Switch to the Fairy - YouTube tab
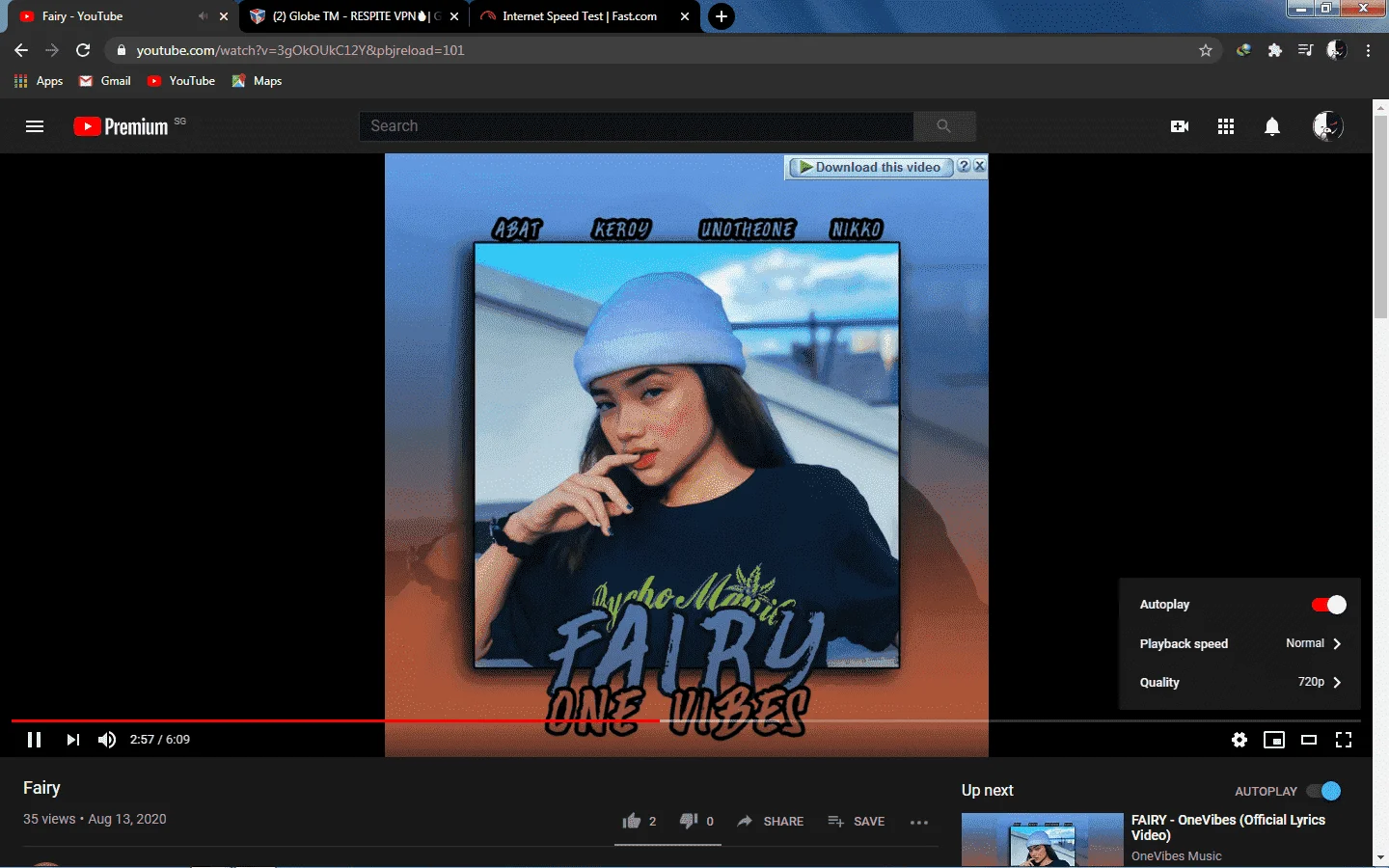Image resolution: width=1389 pixels, height=868 pixels. pyautogui.click(x=121, y=16)
